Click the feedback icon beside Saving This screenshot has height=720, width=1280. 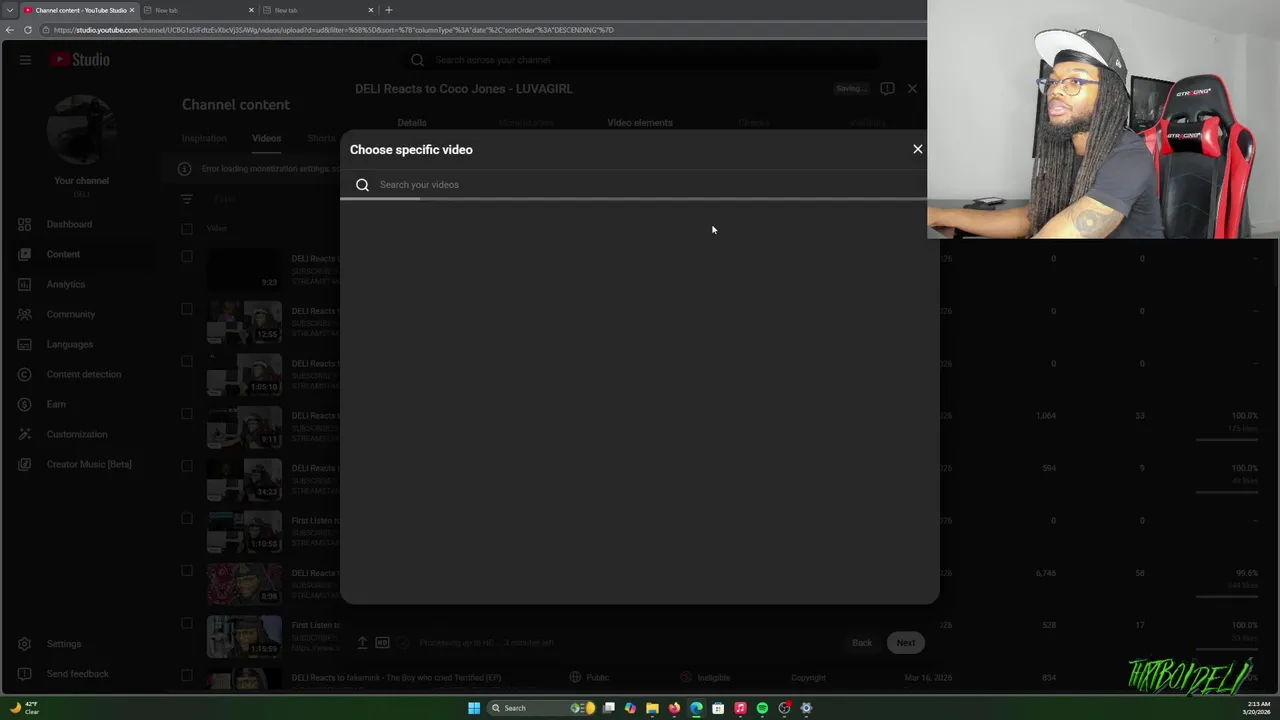887,89
